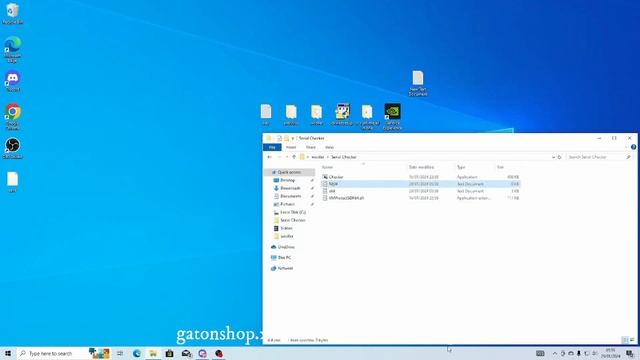Sort files by Name column
Screen dimensions: 640x360
(x=327, y=167)
